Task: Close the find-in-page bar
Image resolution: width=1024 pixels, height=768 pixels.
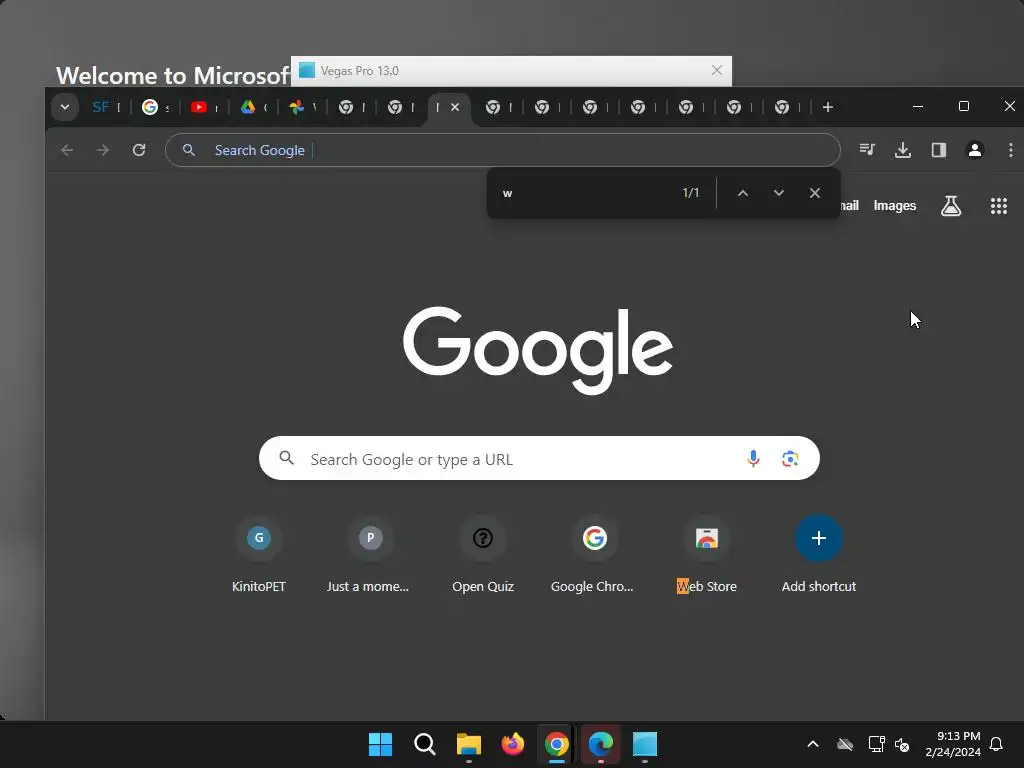Action: click(815, 193)
